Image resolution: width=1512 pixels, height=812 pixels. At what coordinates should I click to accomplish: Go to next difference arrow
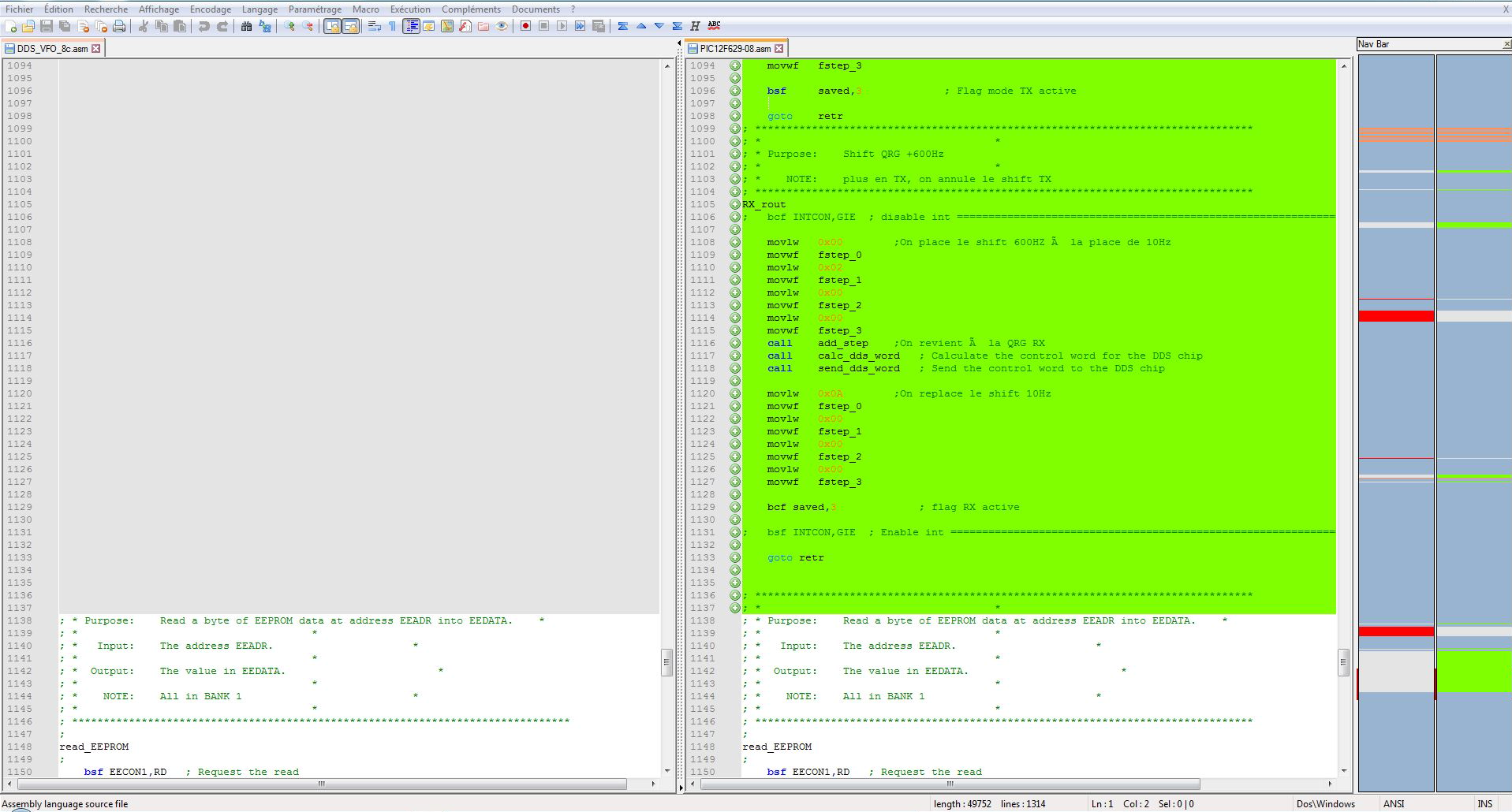[x=659, y=27]
